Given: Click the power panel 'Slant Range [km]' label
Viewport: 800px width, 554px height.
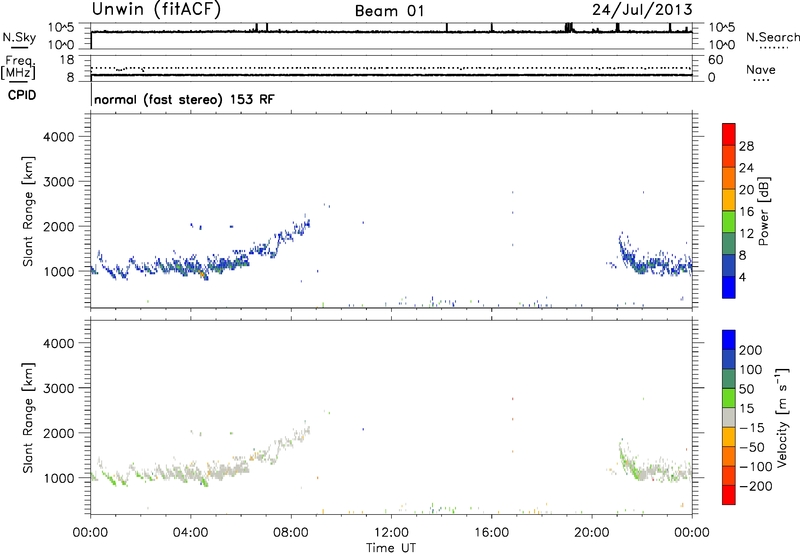Looking at the screenshot, I should [28, 211].
